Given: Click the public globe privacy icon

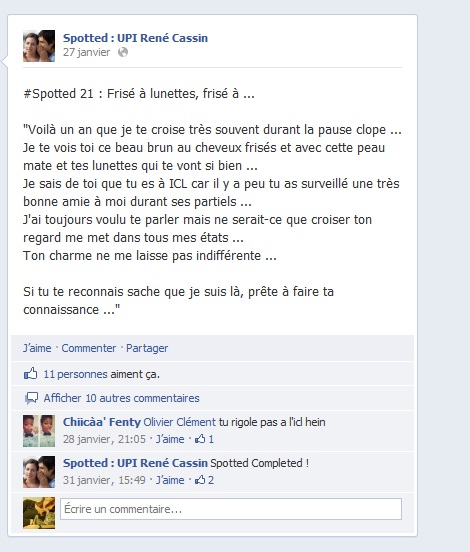Looking at the screenshot, I should click(123, 52).
